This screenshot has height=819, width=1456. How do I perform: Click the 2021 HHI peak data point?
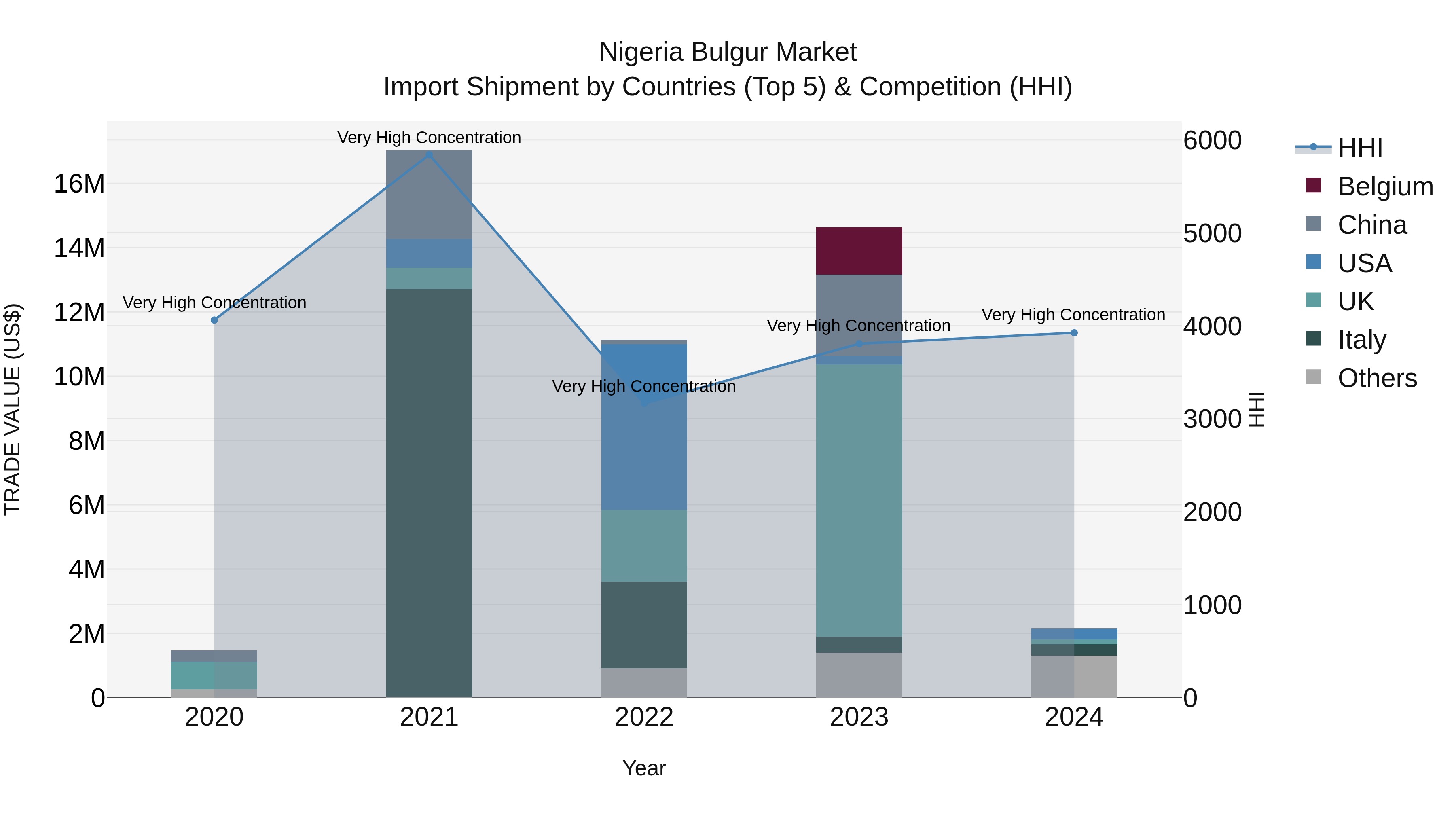(x=429, y=154)
